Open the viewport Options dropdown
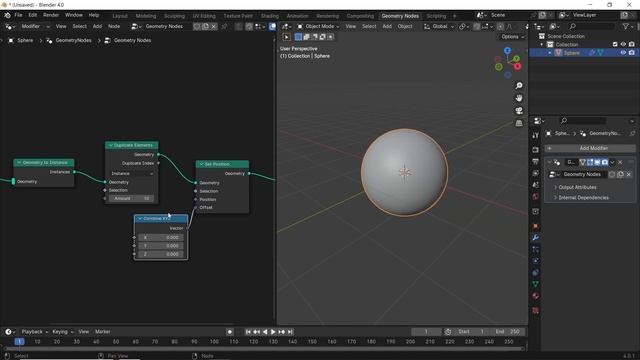 tap(512, 37)
